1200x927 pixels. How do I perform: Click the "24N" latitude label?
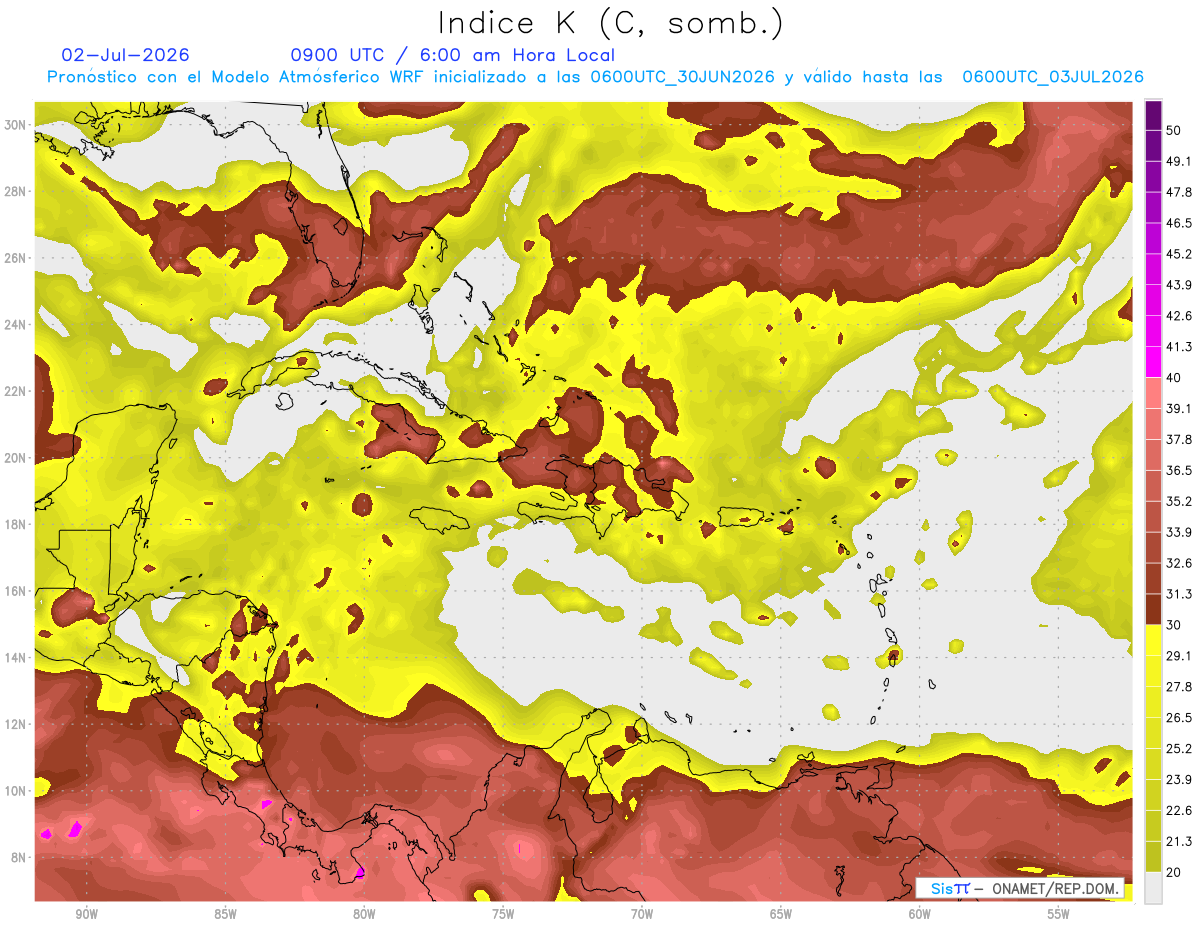click(x=15, y=324)
